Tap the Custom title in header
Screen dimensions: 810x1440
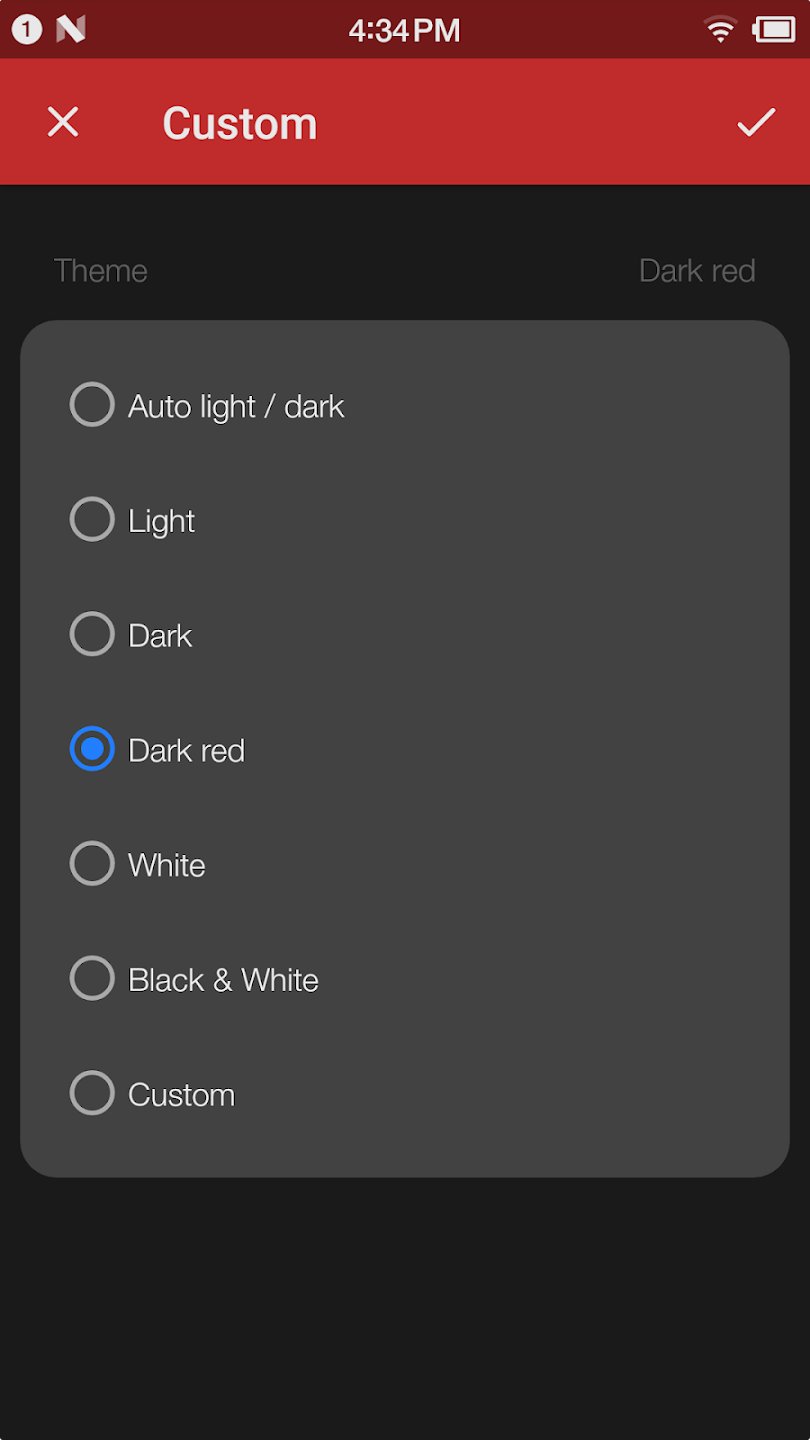pyautogui.click(x=240, y=123)
